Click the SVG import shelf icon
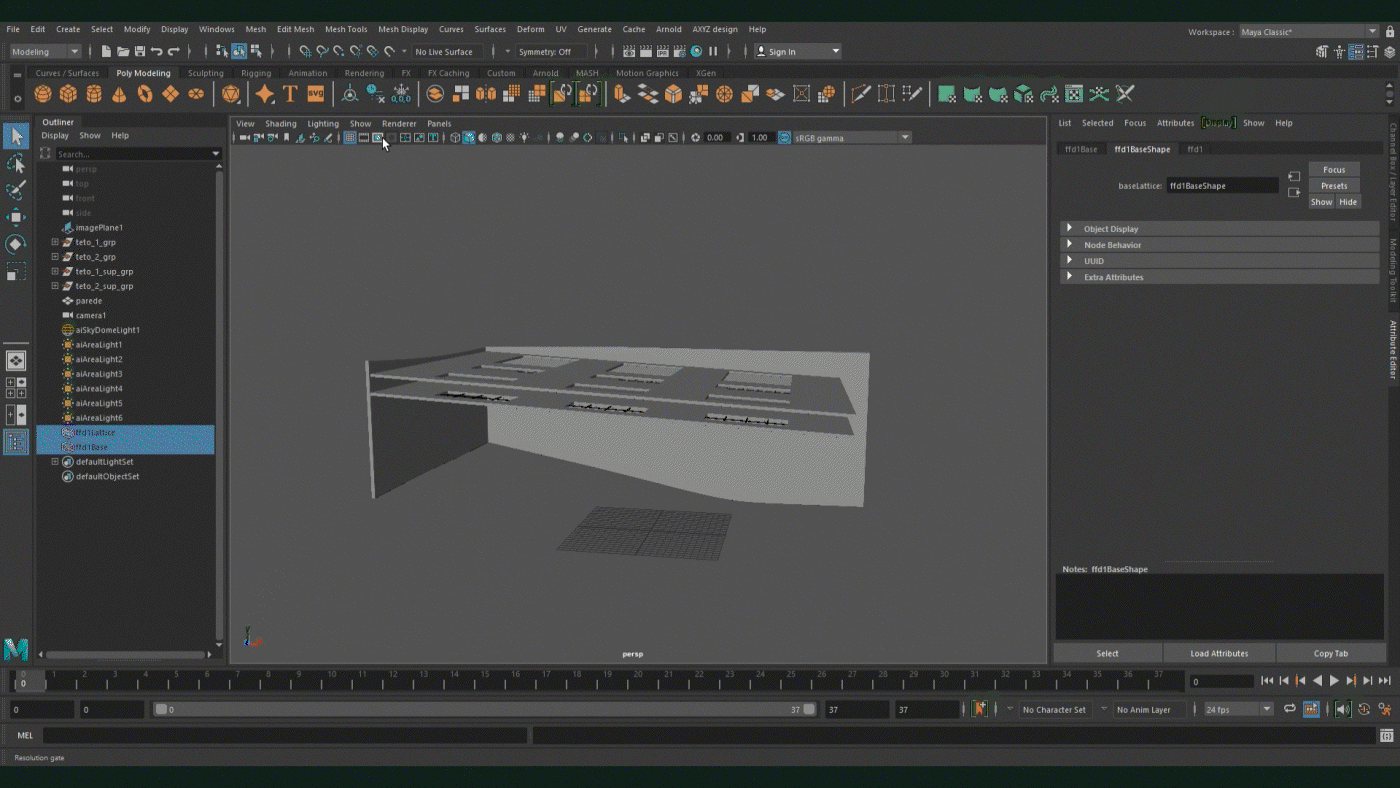 315,94
